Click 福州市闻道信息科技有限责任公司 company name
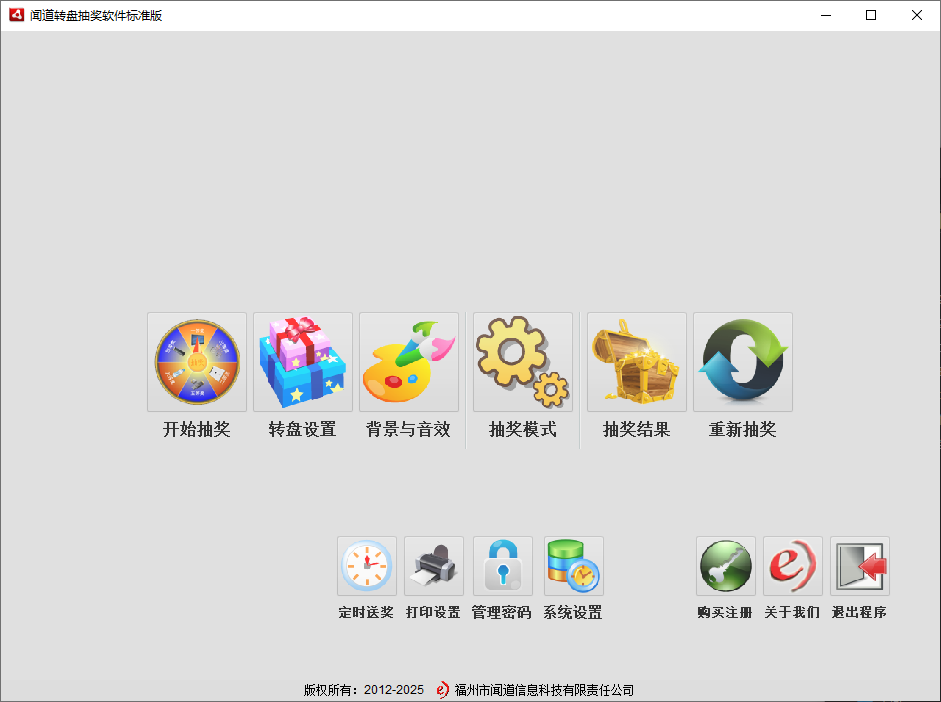941x702 pixels. 544,690
